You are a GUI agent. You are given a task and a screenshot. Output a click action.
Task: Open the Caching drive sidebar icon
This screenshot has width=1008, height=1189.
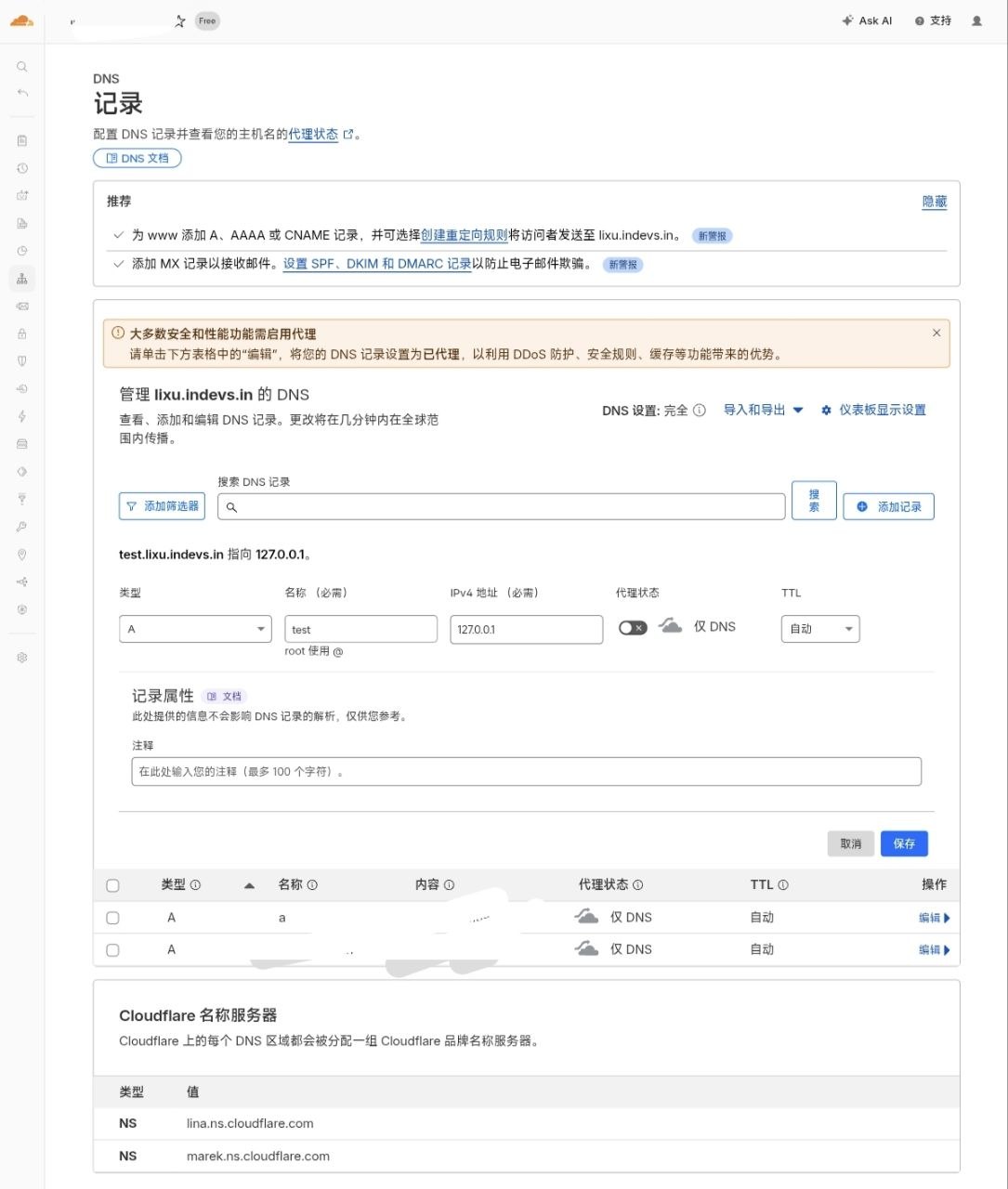(22, 444)
